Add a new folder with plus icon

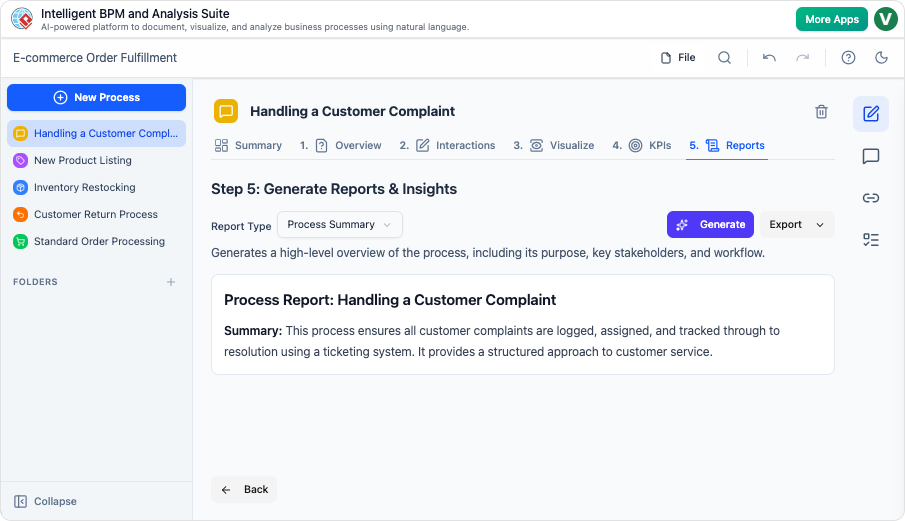(171, 282)
